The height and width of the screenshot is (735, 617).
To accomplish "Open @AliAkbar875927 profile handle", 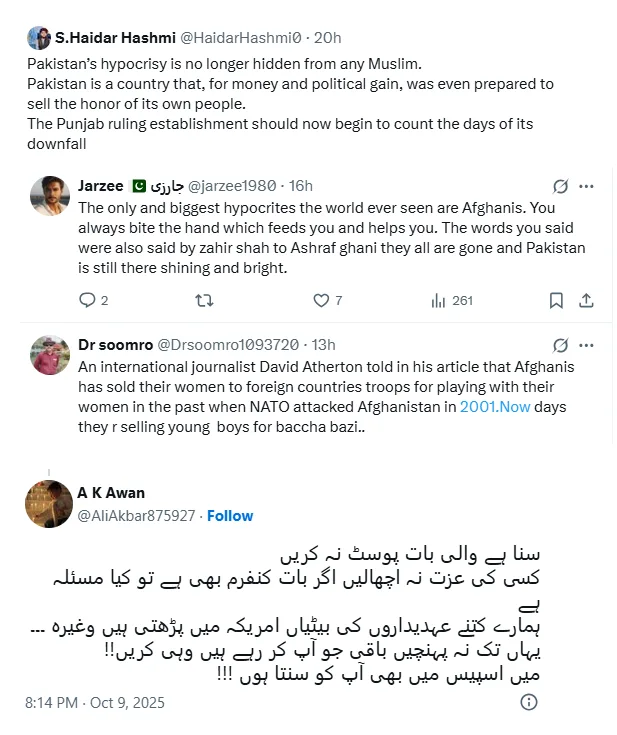I will 136,516.
